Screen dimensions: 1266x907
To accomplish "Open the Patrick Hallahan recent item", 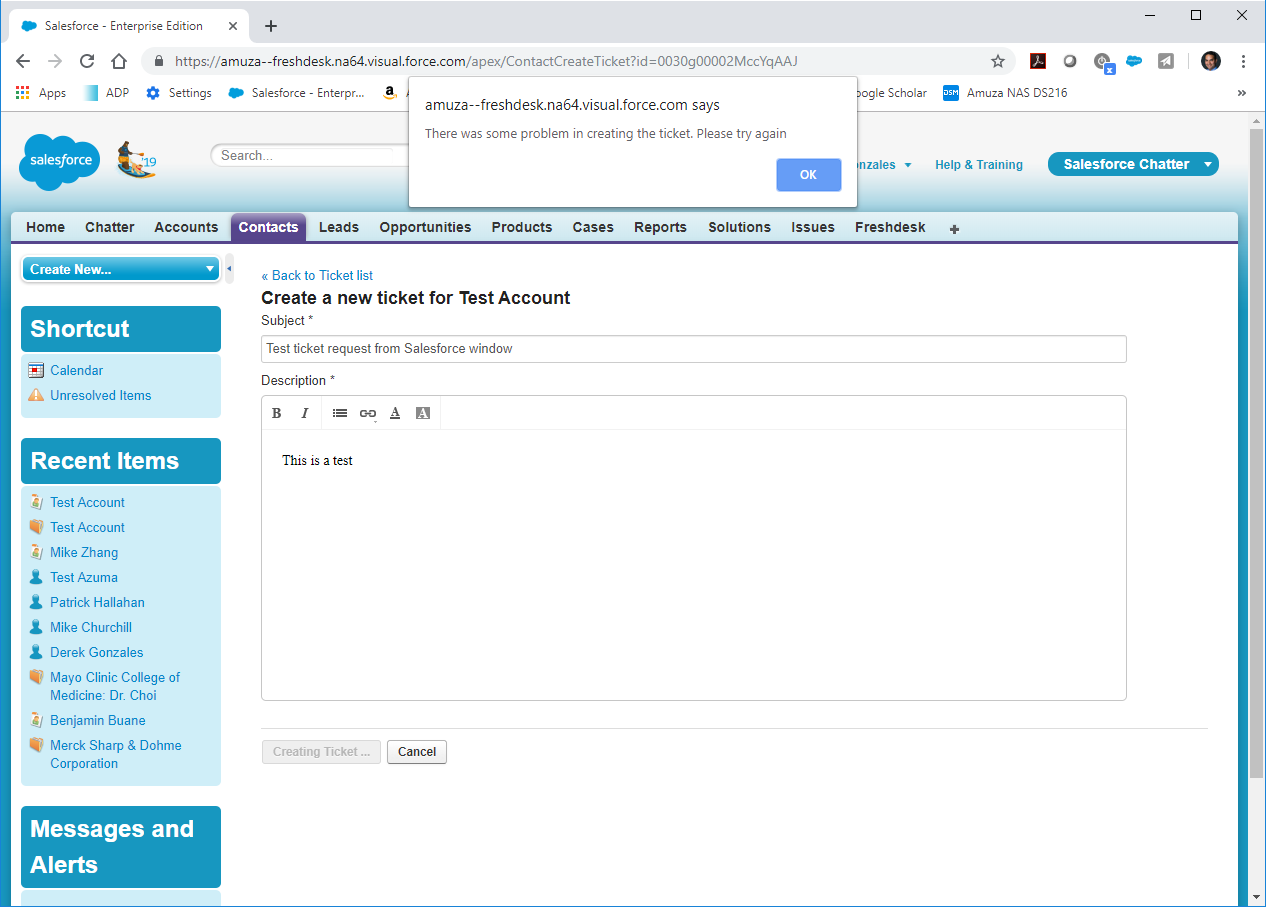I will click(97, 602).
